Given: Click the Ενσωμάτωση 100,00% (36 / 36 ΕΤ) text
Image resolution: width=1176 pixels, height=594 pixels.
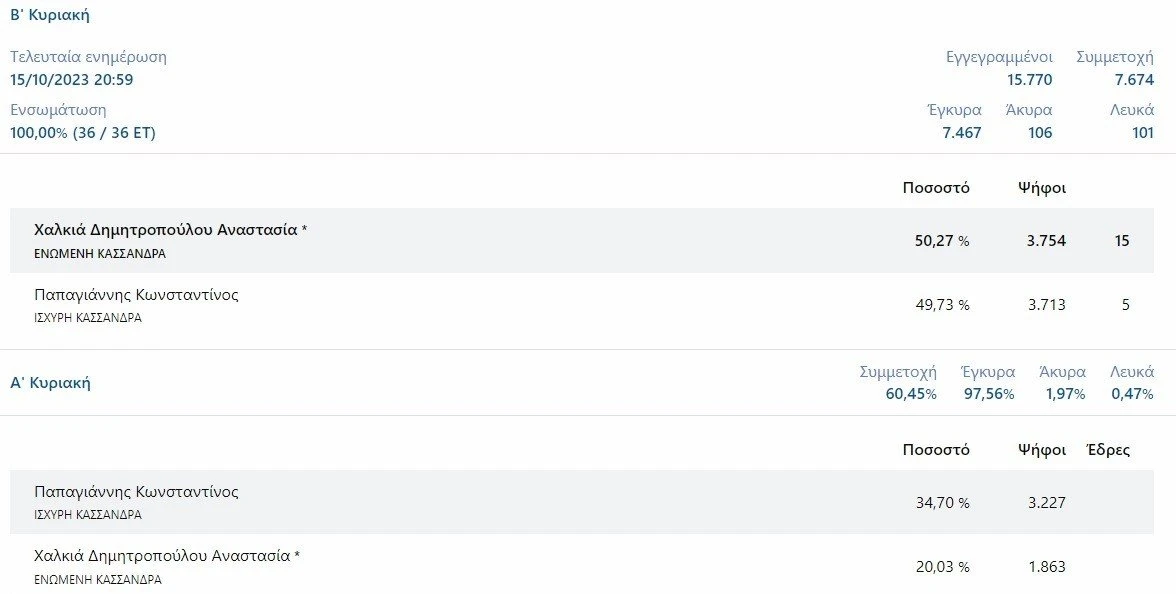Looking at the screenshot, I should (x=82, y=133).
